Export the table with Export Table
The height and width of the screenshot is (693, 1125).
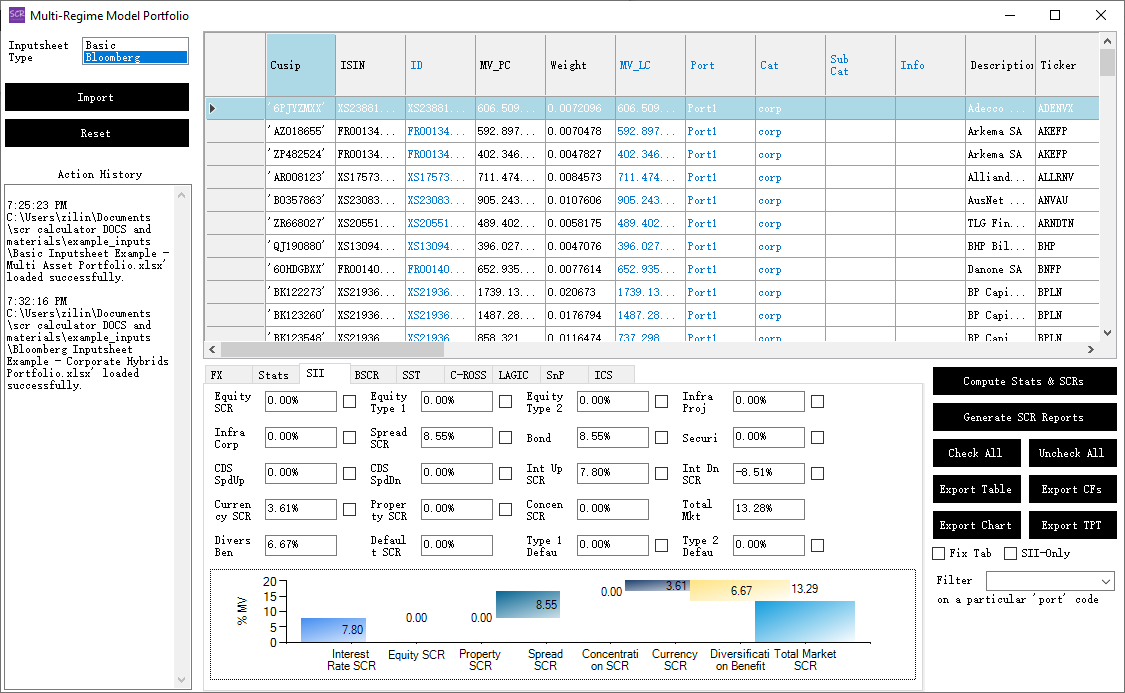[x=976, y=489]
